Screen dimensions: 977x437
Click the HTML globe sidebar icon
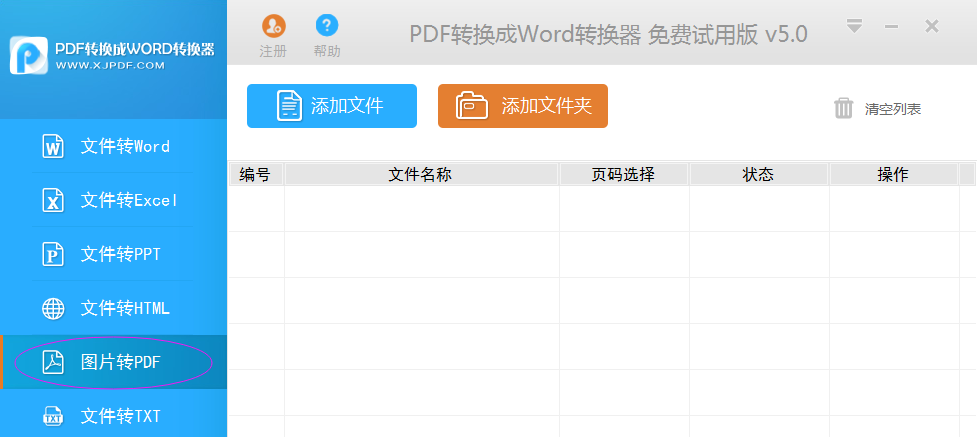tap(53, 309)
